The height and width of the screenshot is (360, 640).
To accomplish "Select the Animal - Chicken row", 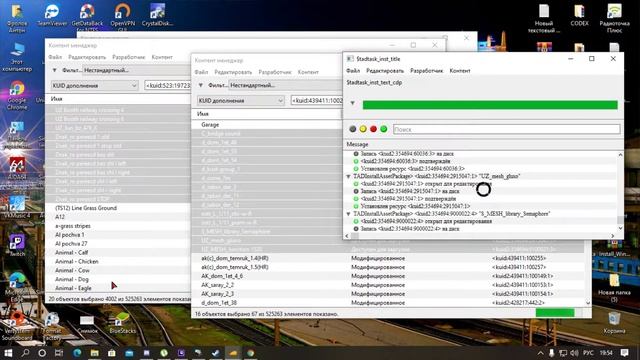I will pos(118,261).
